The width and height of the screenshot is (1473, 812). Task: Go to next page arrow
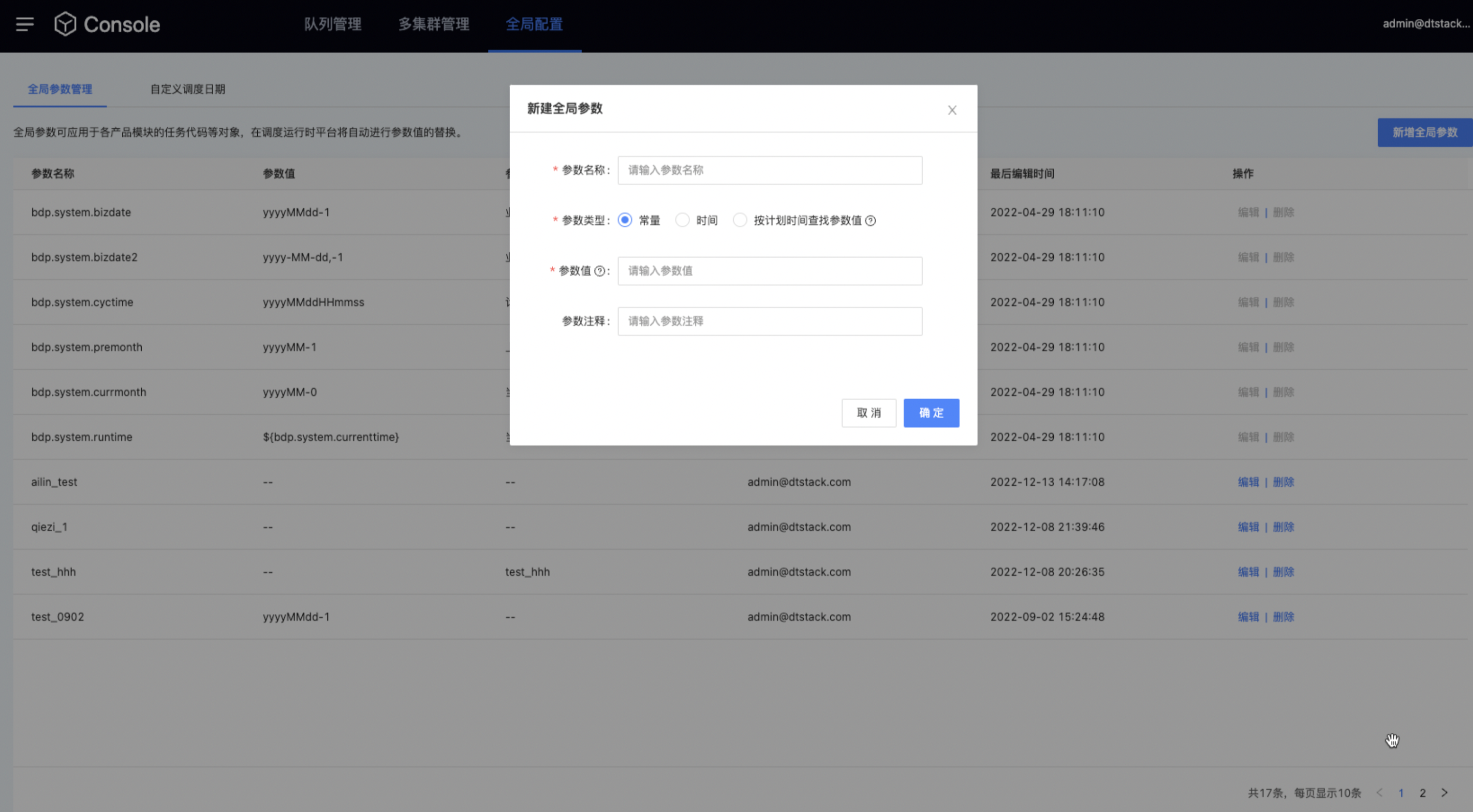point(1444,793)
